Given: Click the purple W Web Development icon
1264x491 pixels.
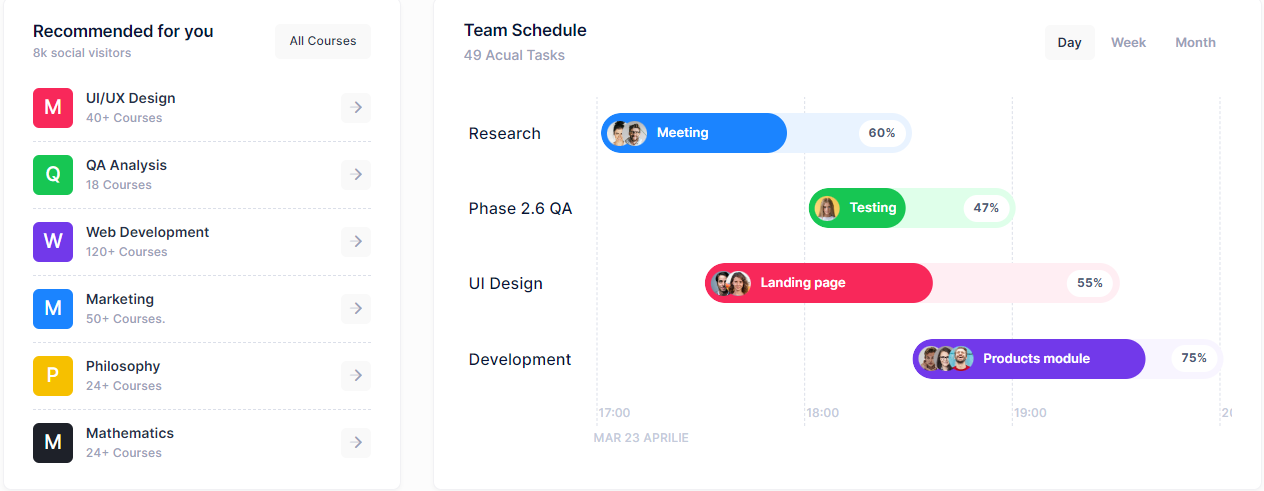Looking at the screenshot, I should (53, 242).
